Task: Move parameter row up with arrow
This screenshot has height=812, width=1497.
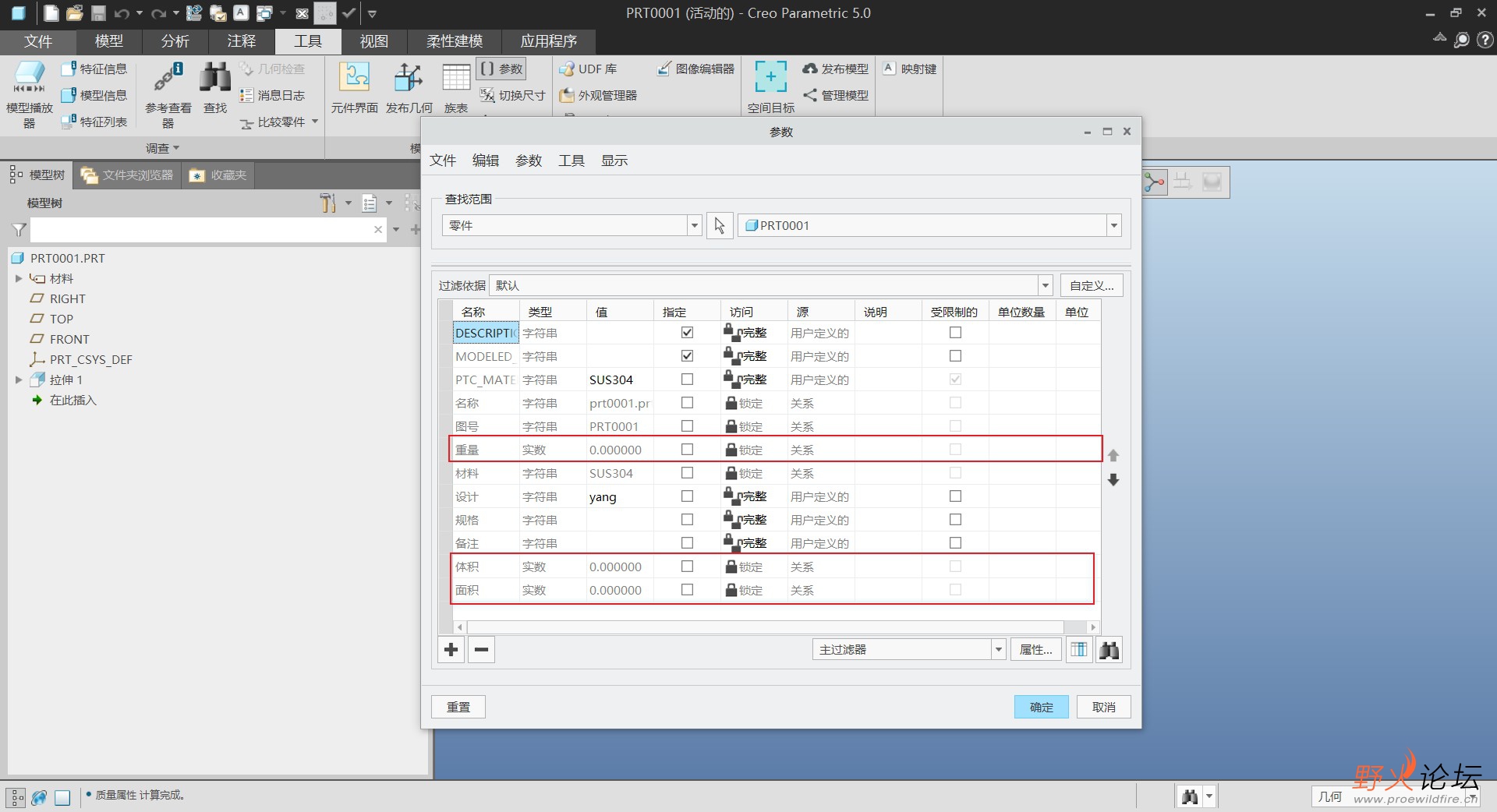Action: (1113, 455)
